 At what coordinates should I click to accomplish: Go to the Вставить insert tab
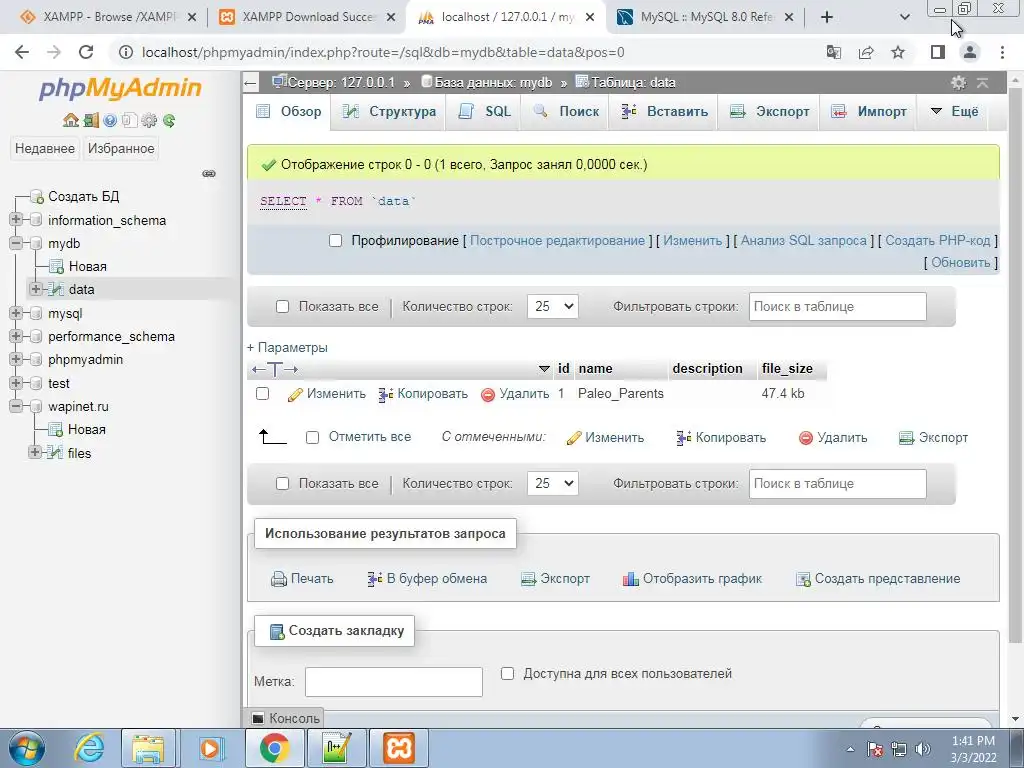(x=664, y=112)
